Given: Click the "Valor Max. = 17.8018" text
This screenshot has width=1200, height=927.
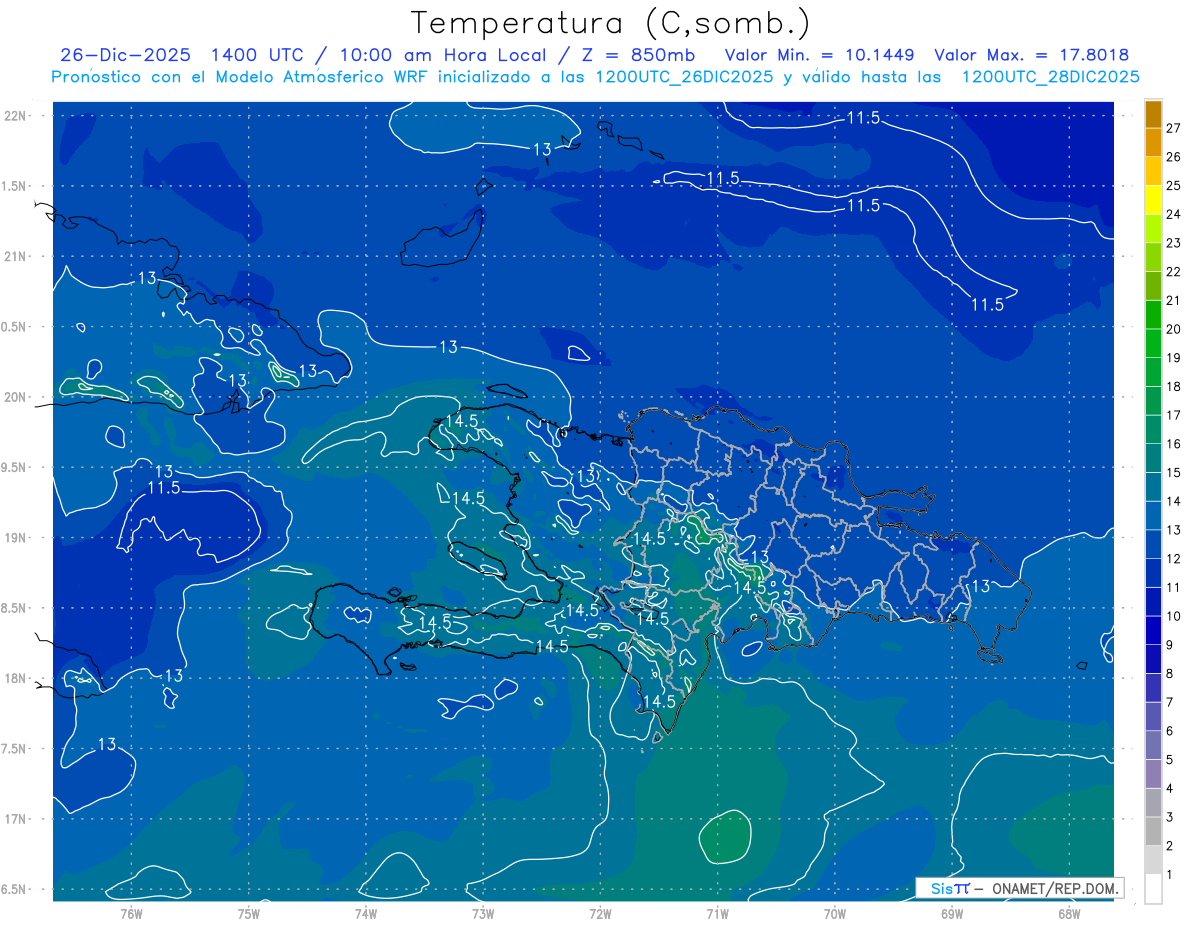Looking at the screenshot, I should coord(1032,55).
